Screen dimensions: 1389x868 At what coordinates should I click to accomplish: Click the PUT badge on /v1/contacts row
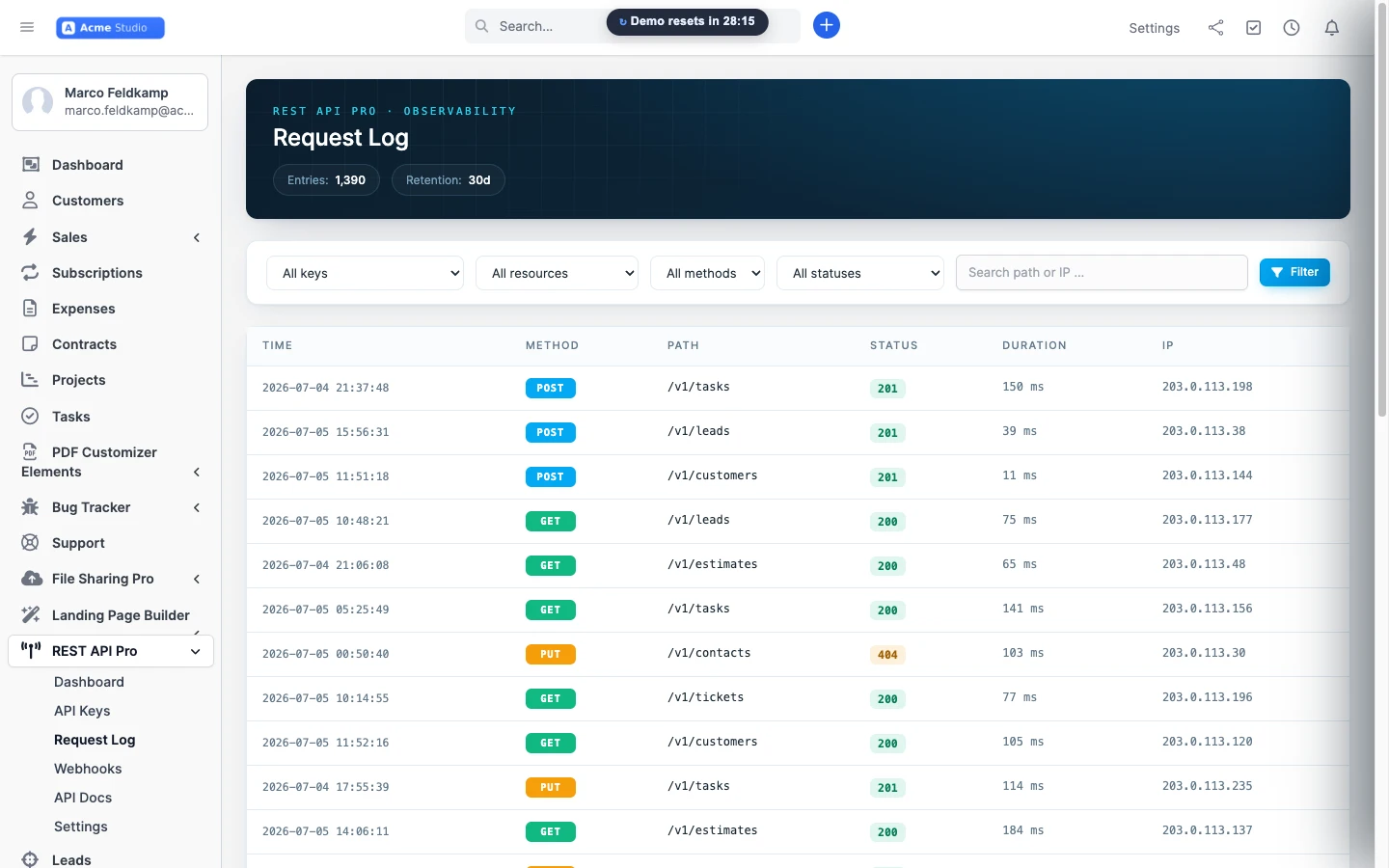pyautogui.click(x=550, y=654)
